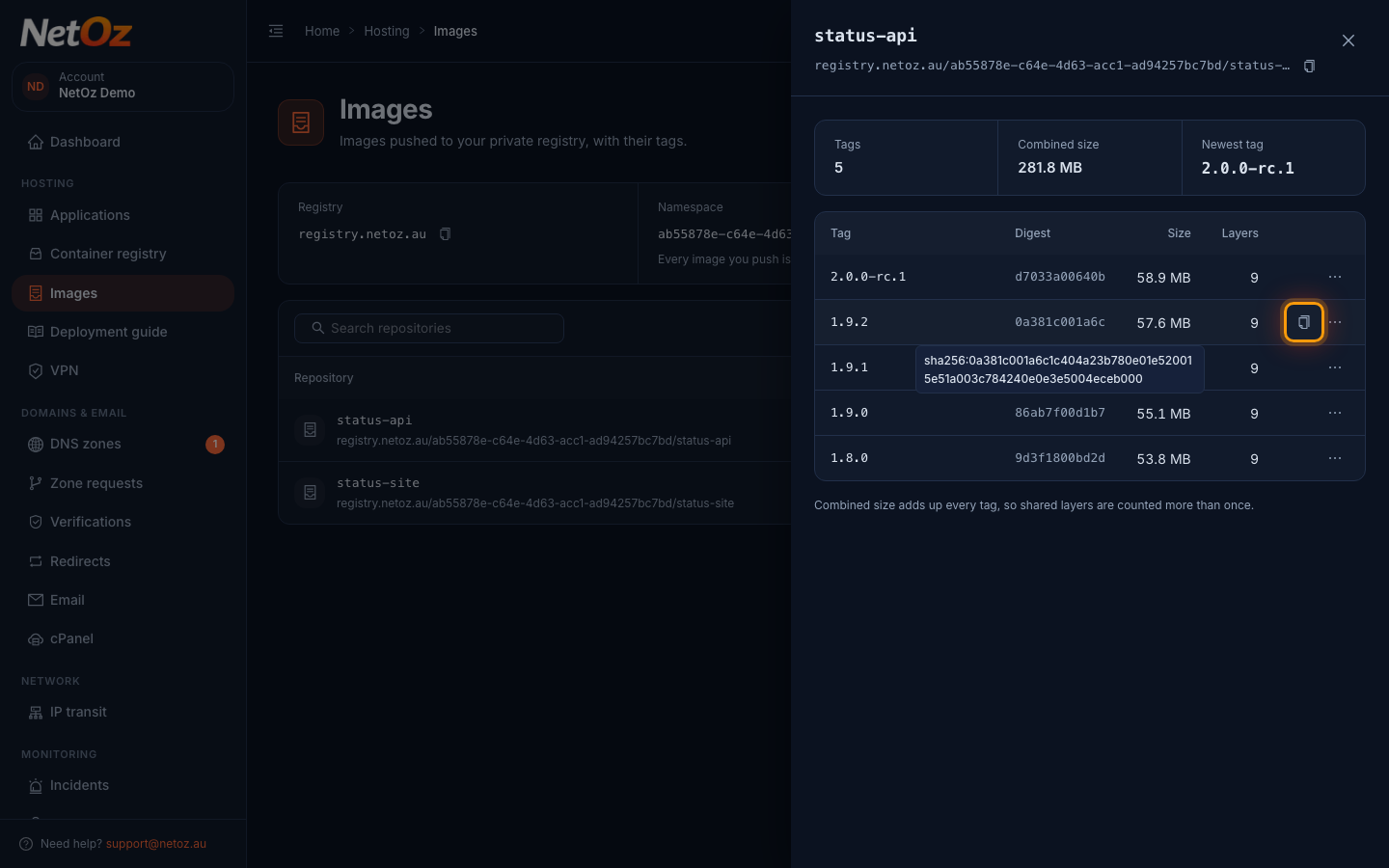Open DNS zones page

(123, 445)
